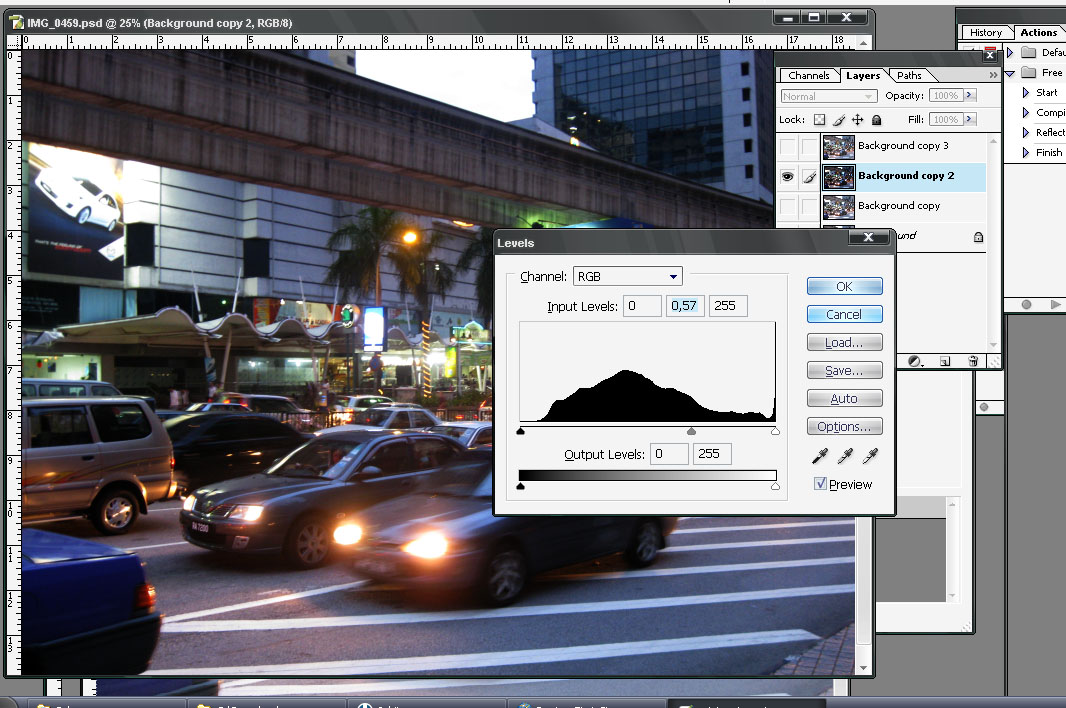Open the Fill slider arrow

click(969, 119)
